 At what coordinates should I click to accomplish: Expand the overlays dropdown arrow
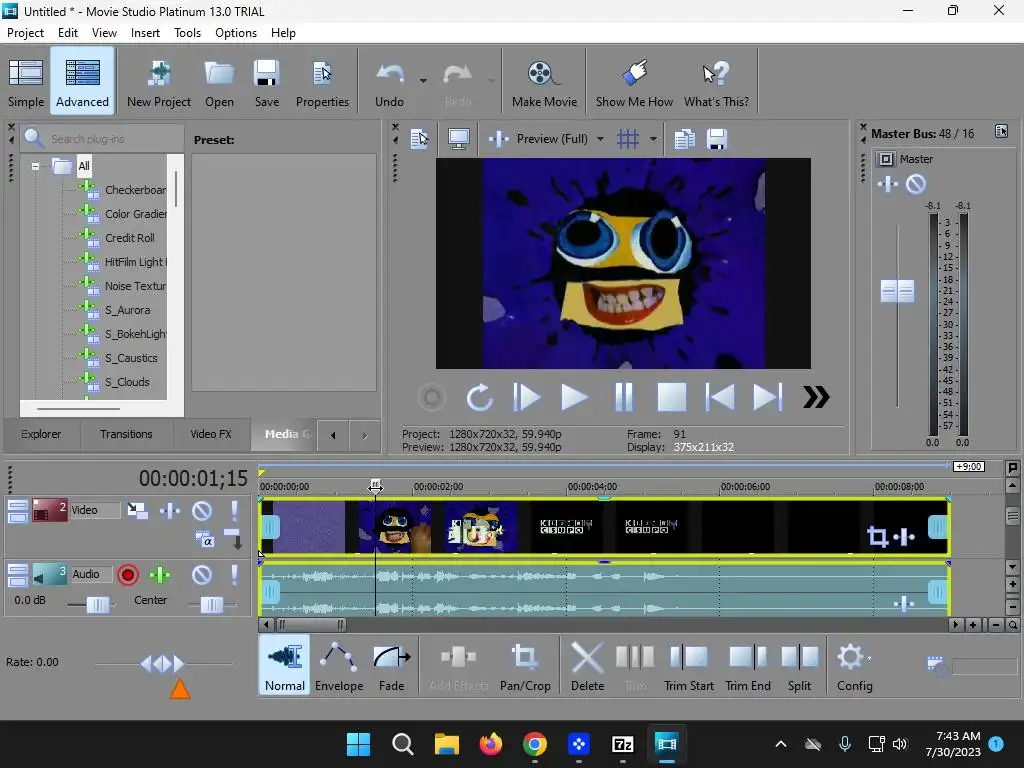(x=652, y=138)
